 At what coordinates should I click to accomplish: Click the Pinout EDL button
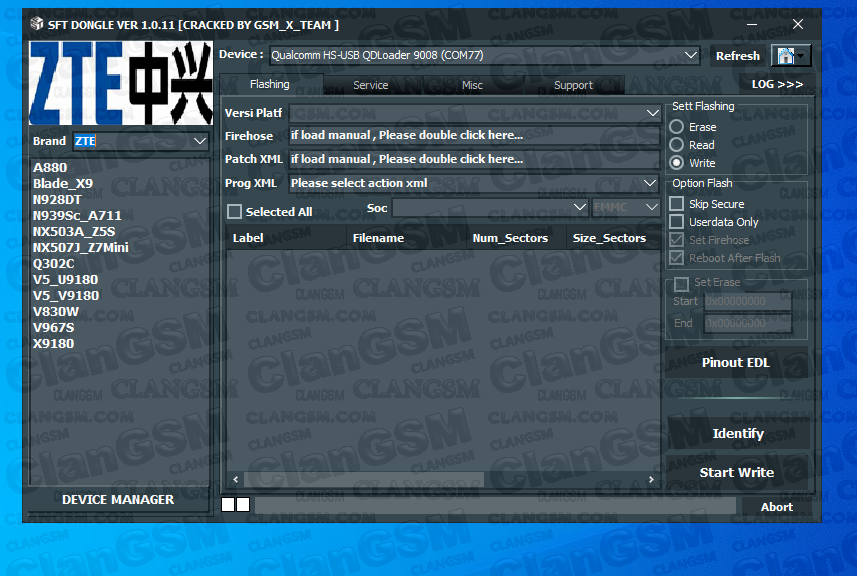pyautogui.click(x=736, y=362)
